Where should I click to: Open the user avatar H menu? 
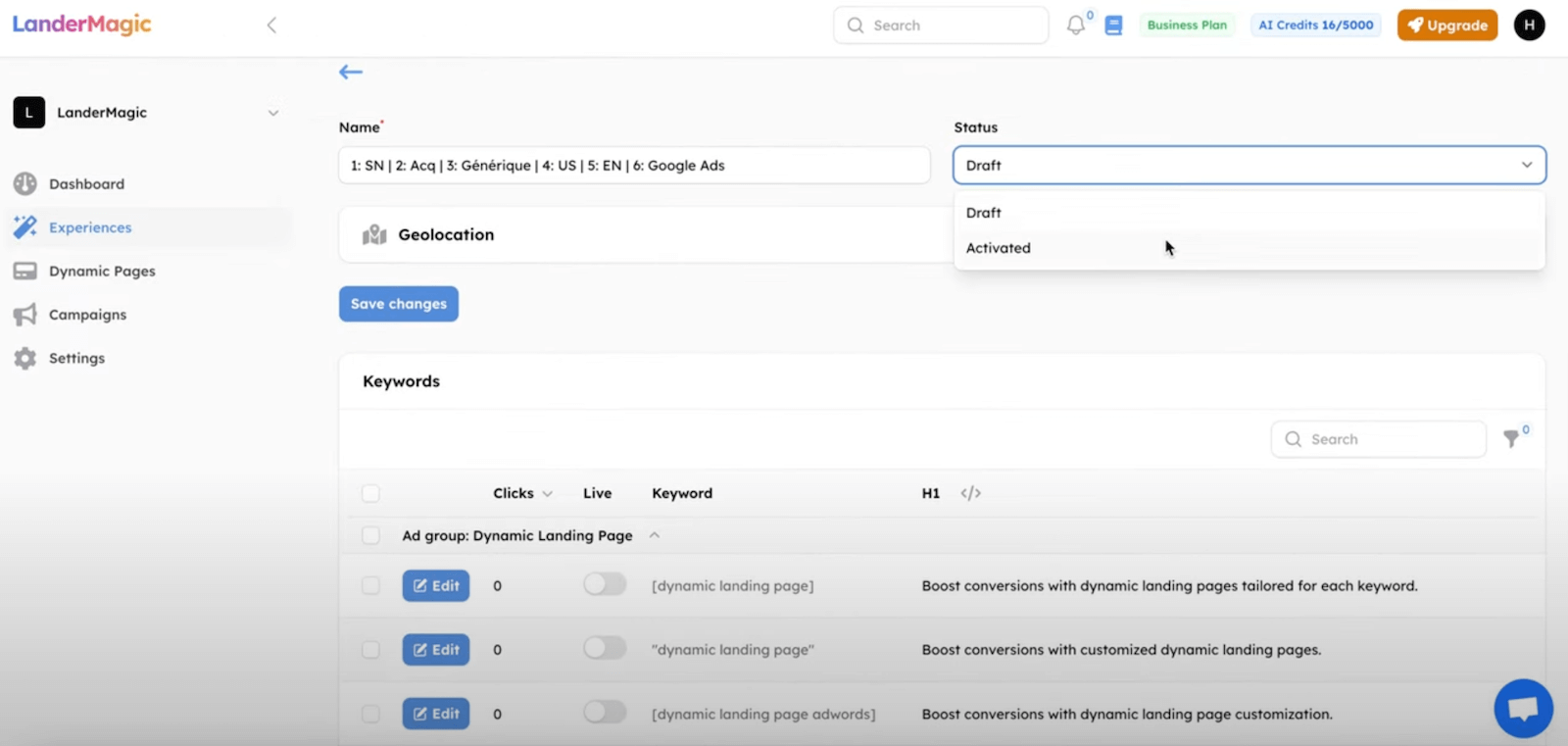coord(1529,25)
